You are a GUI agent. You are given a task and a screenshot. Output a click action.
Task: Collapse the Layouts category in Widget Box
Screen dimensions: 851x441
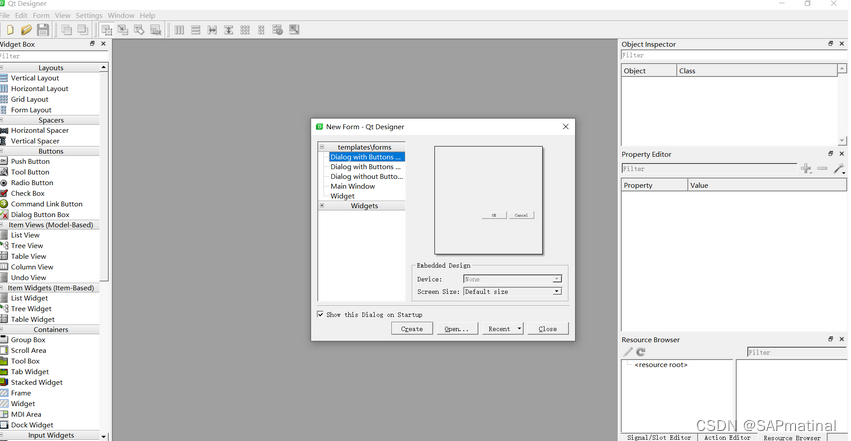(2, 67)
